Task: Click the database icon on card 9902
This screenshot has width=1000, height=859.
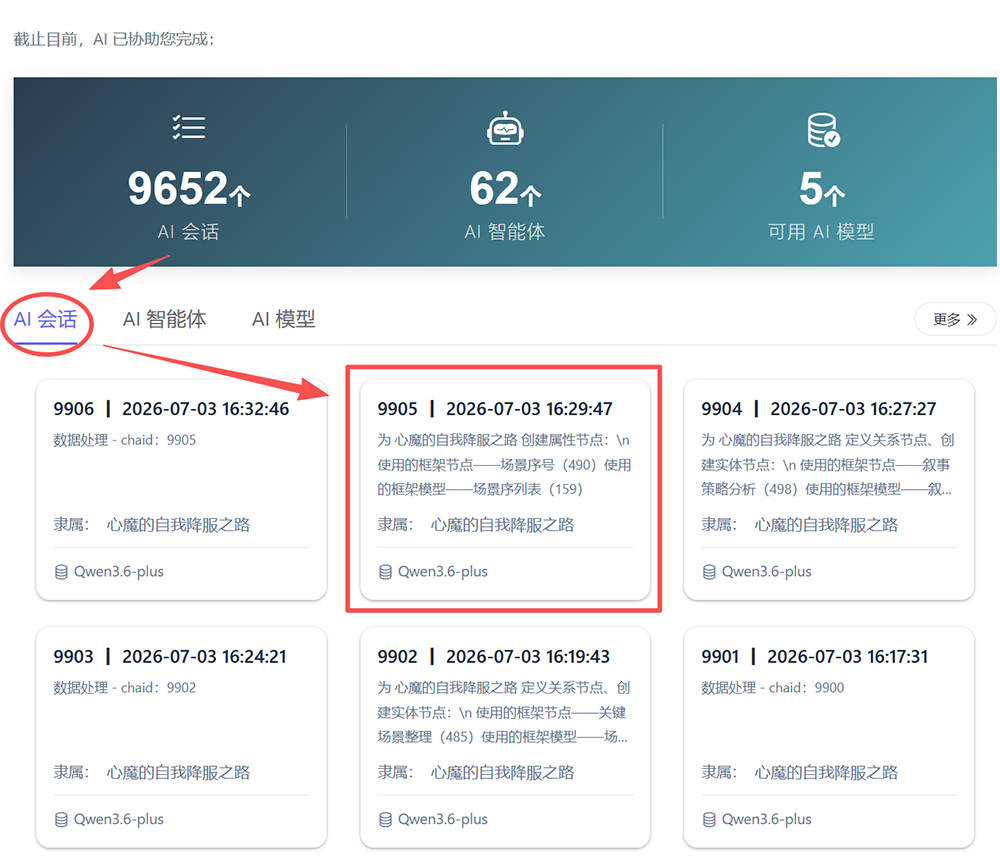Action: 385,819
